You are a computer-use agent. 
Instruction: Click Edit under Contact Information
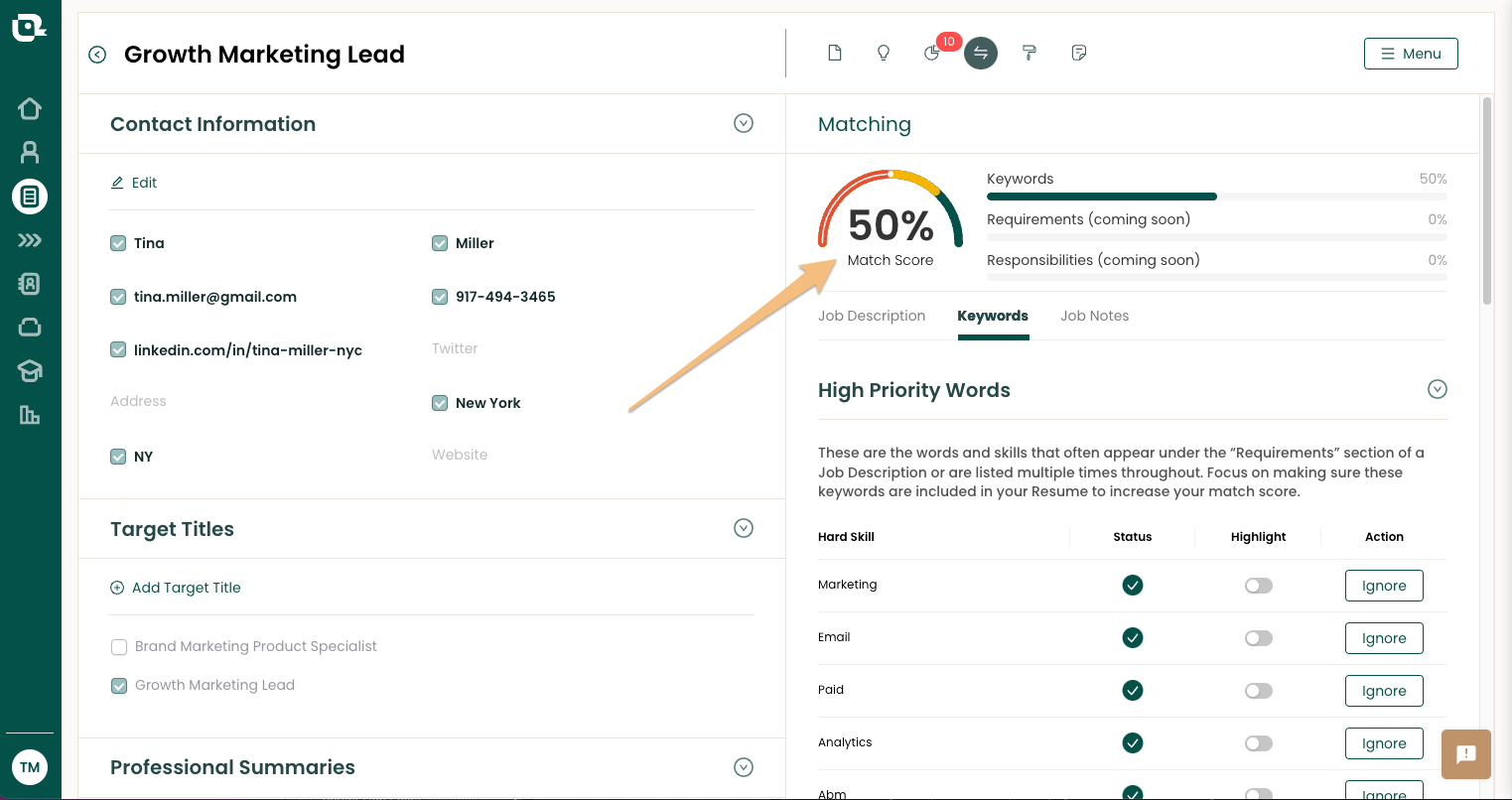coord(134,183)
